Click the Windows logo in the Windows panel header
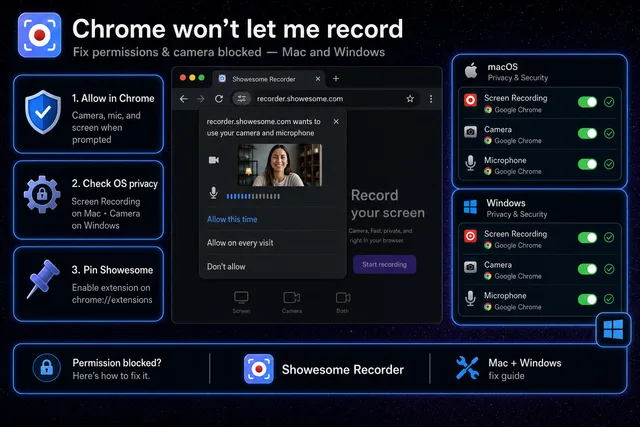The height and width of the screenshot is (427, 640). click(x=470, y=207)
